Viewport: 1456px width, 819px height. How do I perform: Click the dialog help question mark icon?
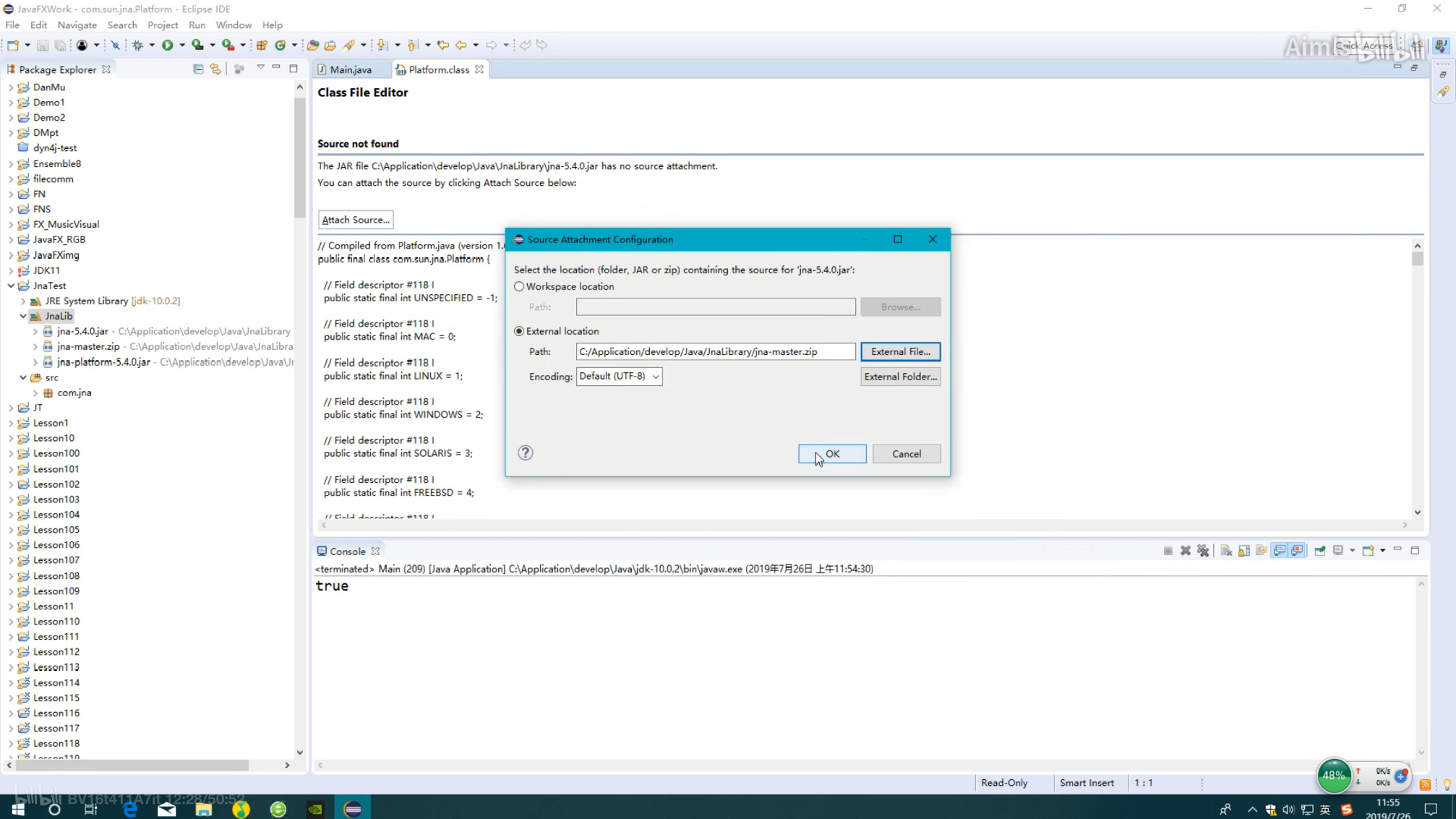coord(526,453)
